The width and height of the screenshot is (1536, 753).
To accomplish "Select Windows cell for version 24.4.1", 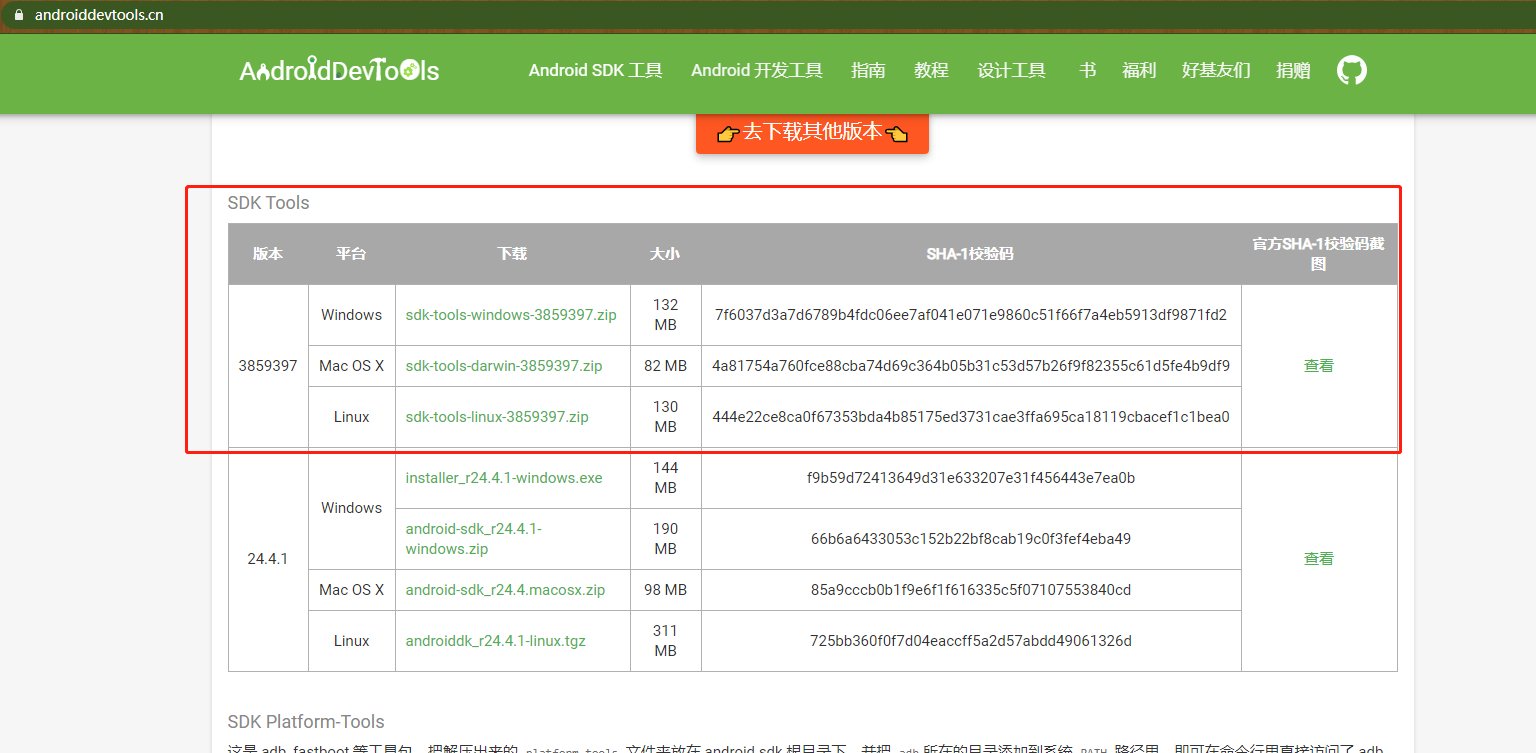I will (352, 508).
